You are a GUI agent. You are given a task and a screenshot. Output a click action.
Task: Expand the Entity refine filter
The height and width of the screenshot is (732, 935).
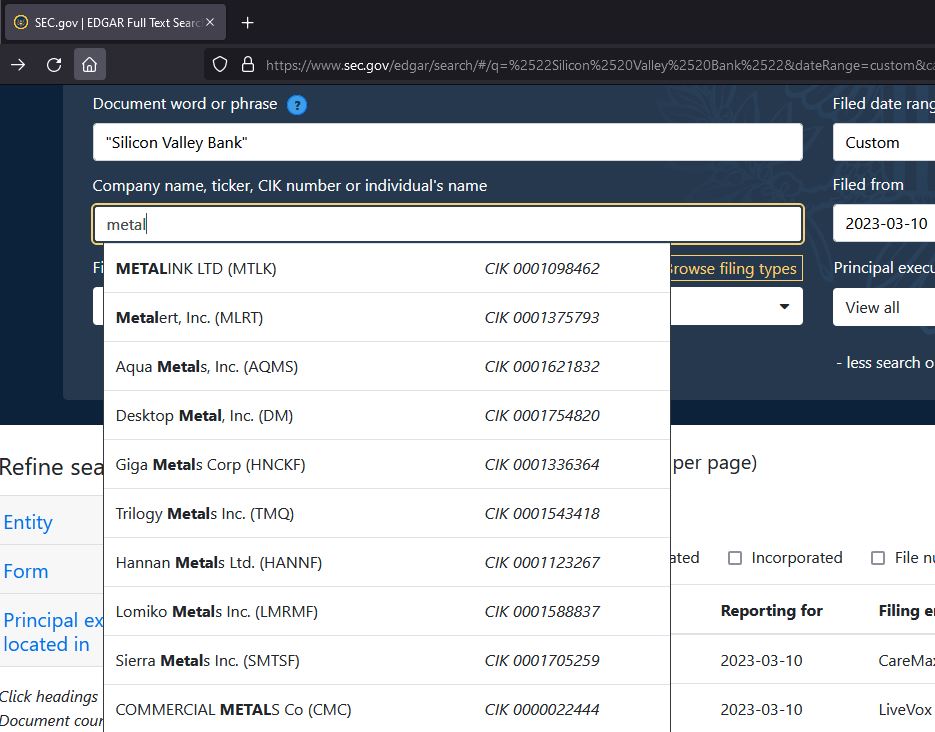click(28, 522)
